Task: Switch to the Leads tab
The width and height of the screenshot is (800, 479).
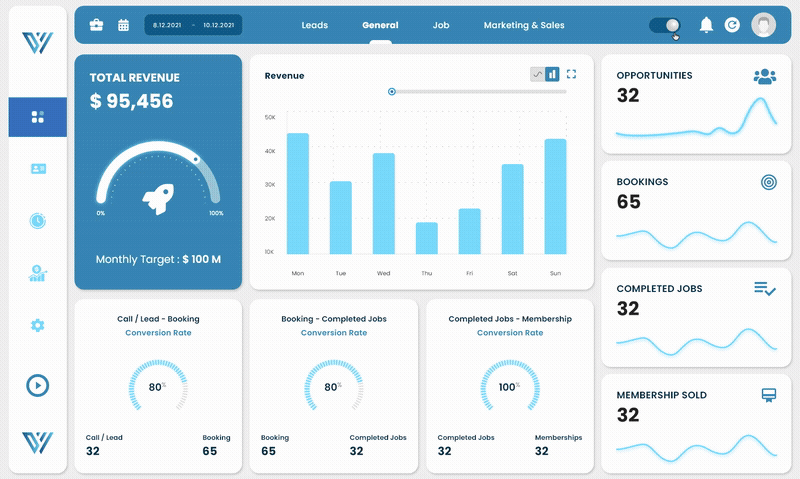Action: 314,25
